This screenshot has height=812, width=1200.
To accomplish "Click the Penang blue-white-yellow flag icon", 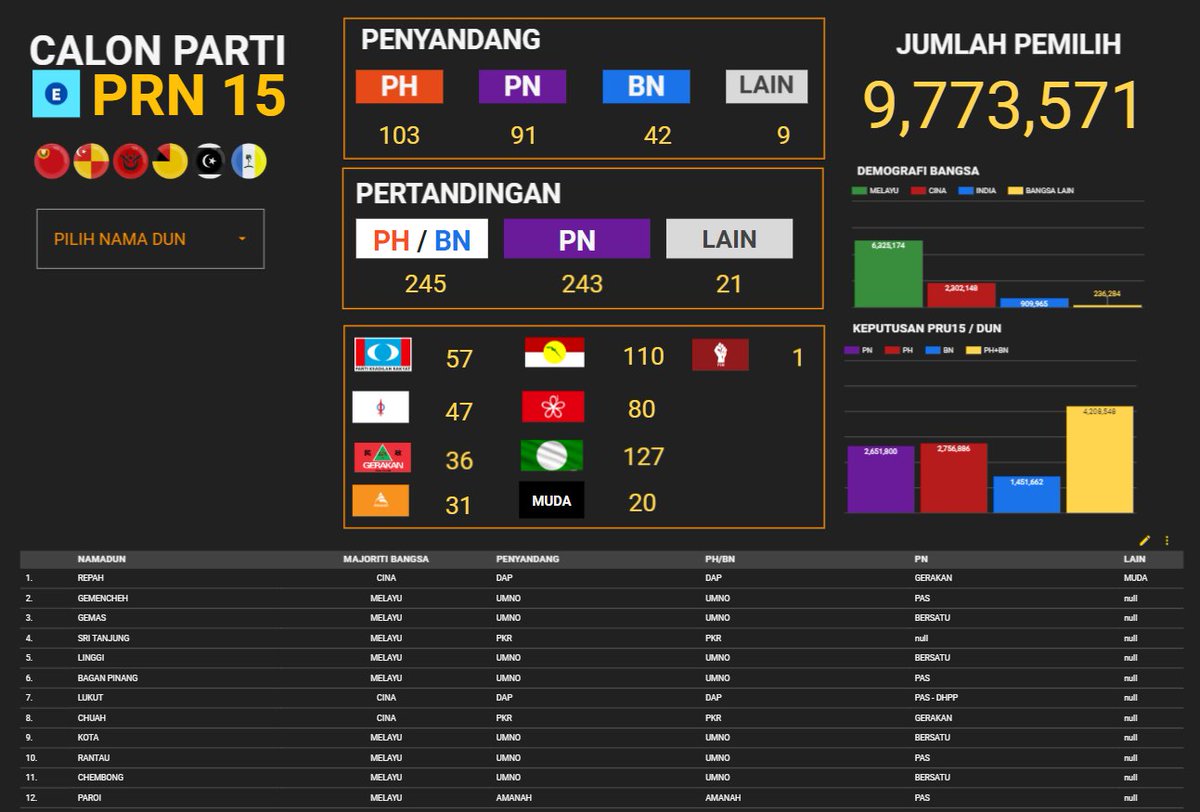I will (249, 161).
